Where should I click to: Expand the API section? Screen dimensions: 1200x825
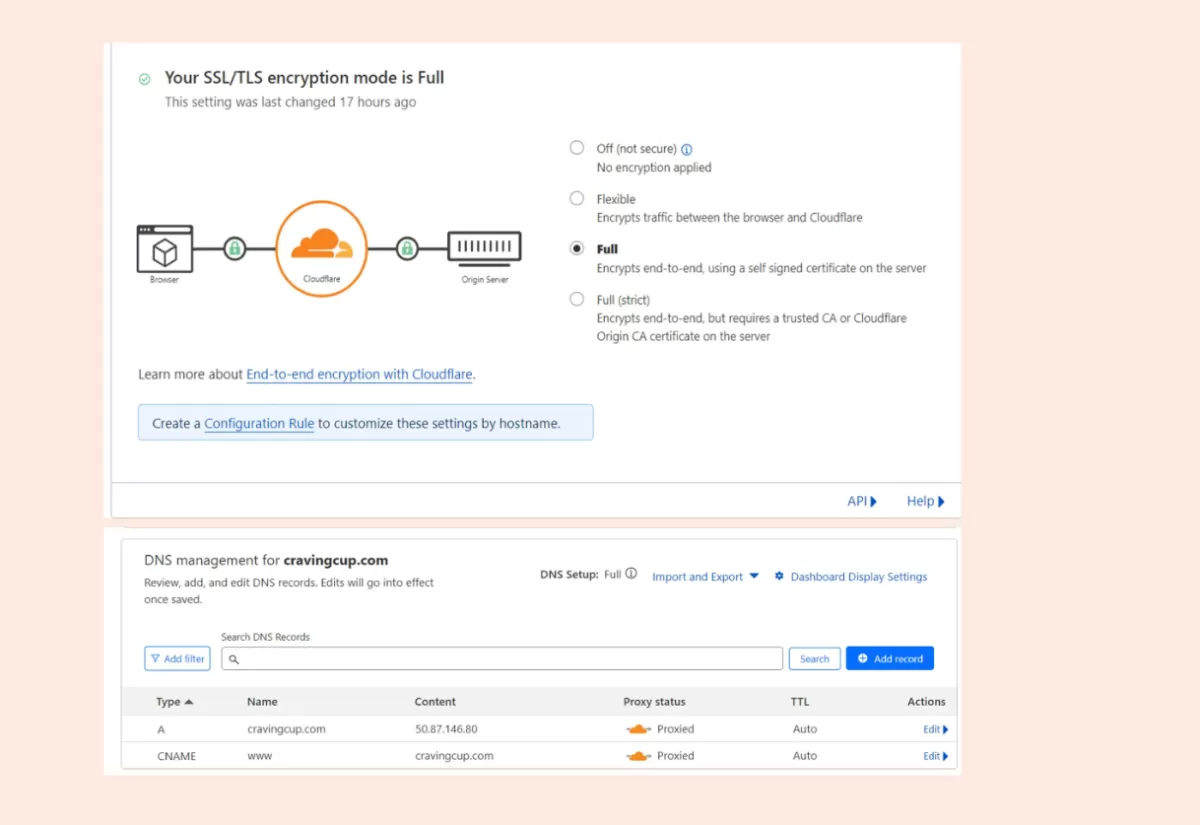[861, 501]
